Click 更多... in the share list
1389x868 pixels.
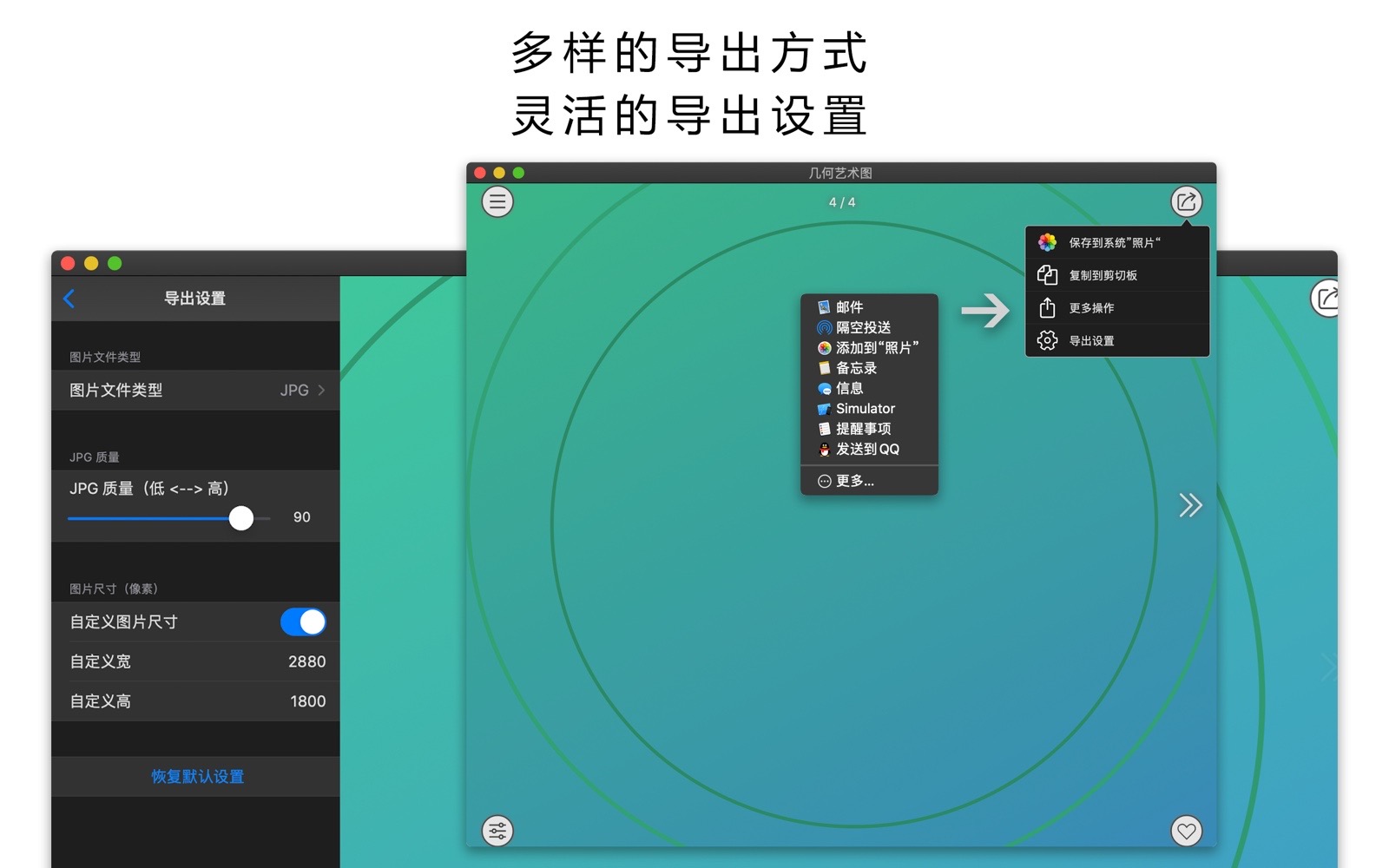tap(854, 481)
